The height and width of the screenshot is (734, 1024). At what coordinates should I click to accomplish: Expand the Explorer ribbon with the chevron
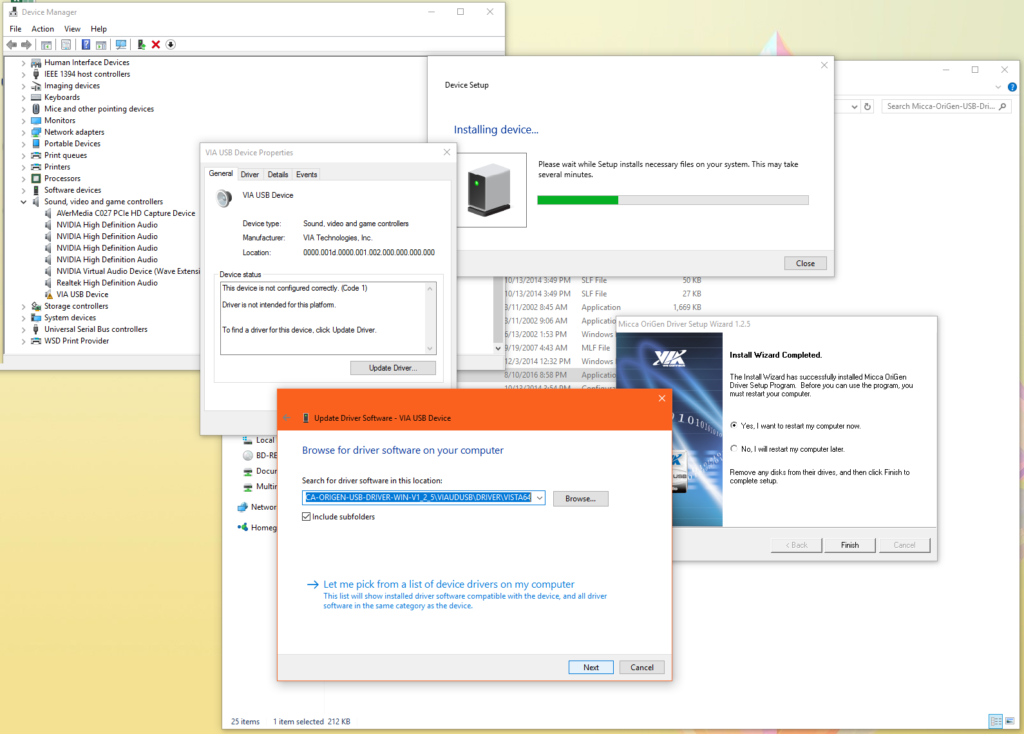tap(998, 87)
